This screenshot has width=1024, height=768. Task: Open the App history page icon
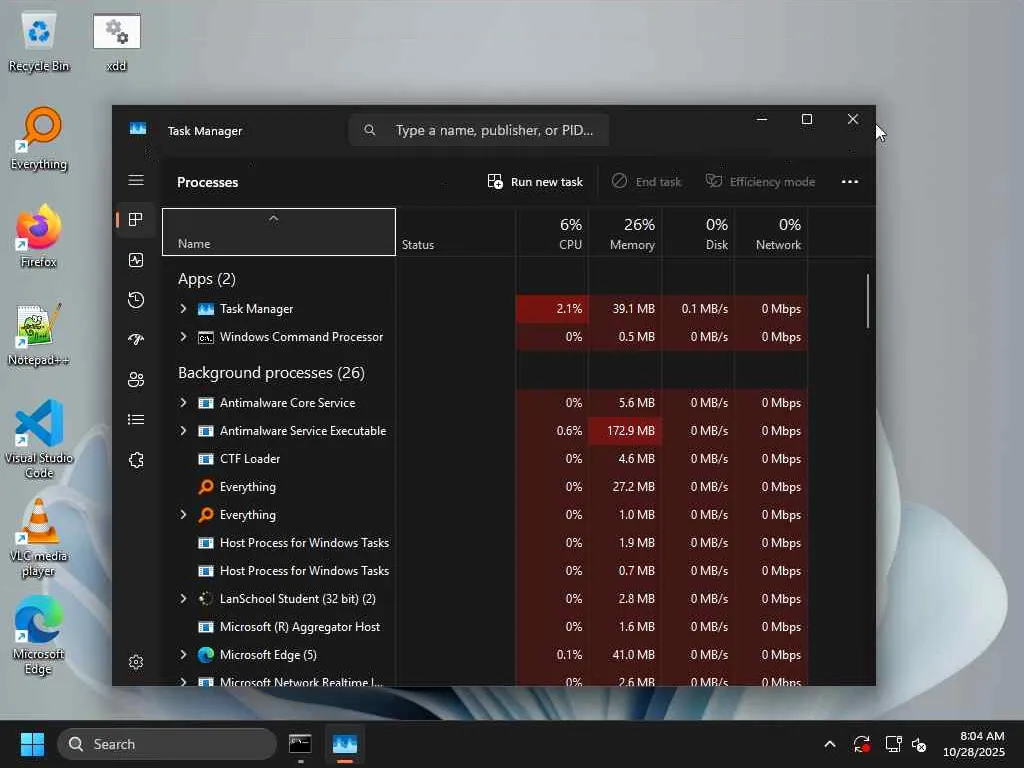[x=136, y=300]
